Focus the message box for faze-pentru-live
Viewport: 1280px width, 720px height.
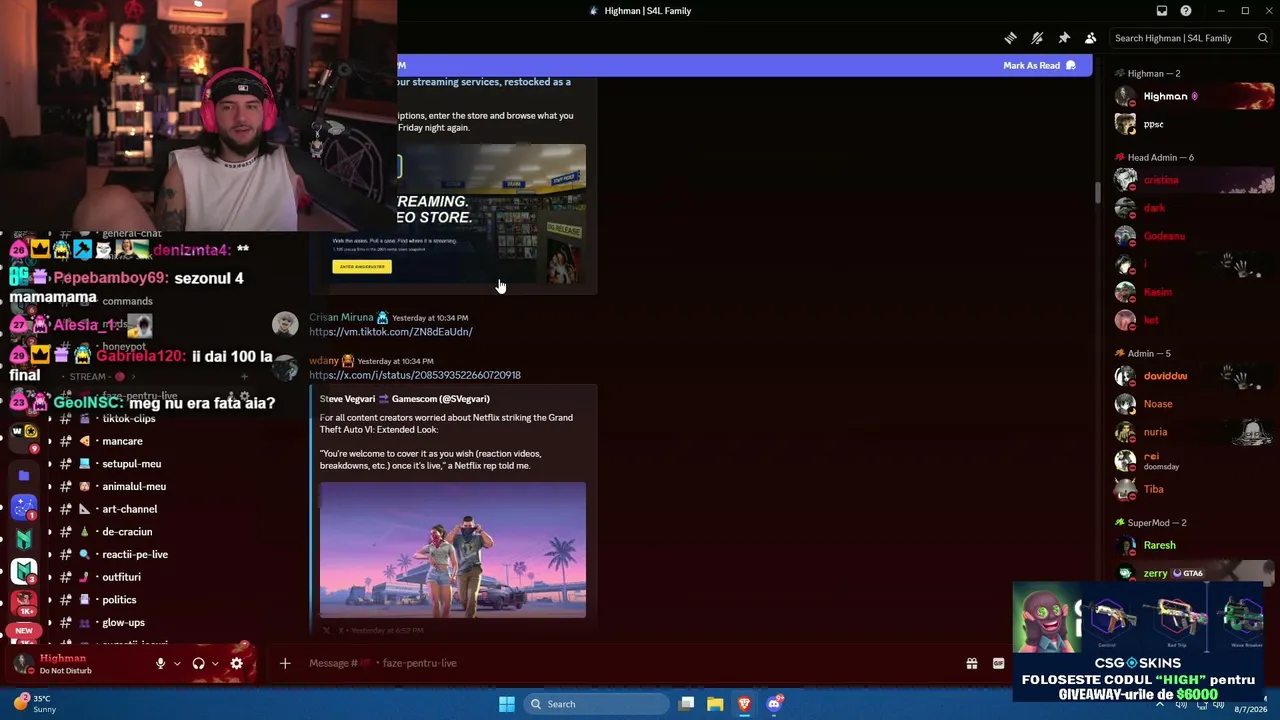pos(620,663)
